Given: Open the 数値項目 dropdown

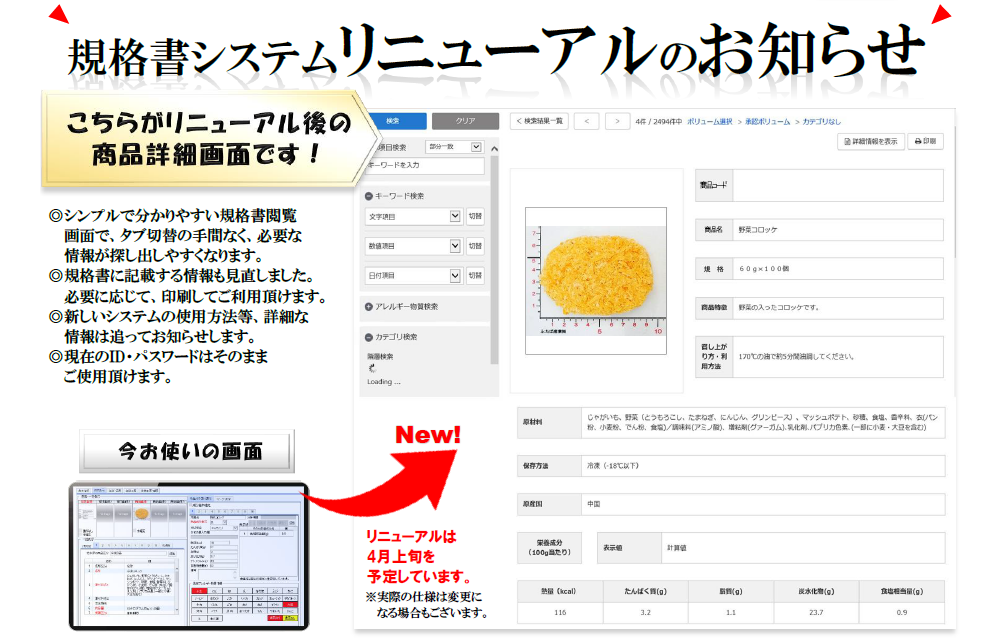Looking at the screenshot, I should [x=413, y=246].
